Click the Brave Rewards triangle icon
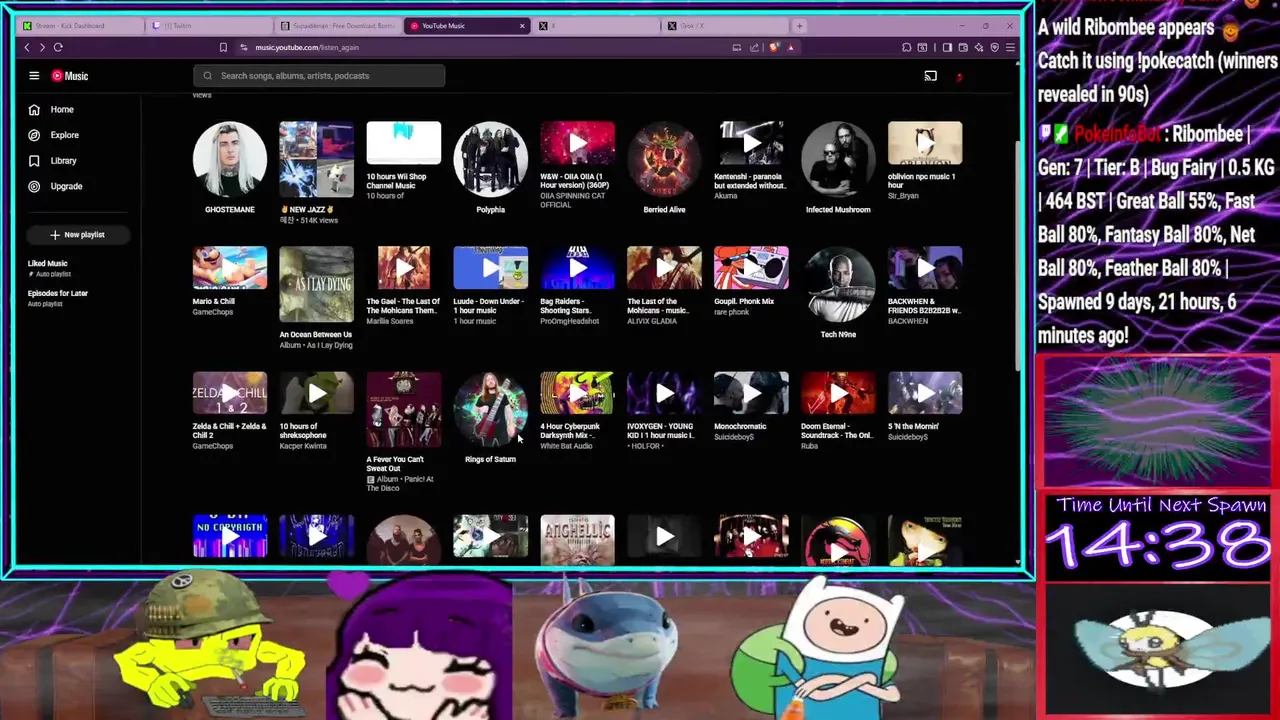1280x720 pixels. coord(790,47)
